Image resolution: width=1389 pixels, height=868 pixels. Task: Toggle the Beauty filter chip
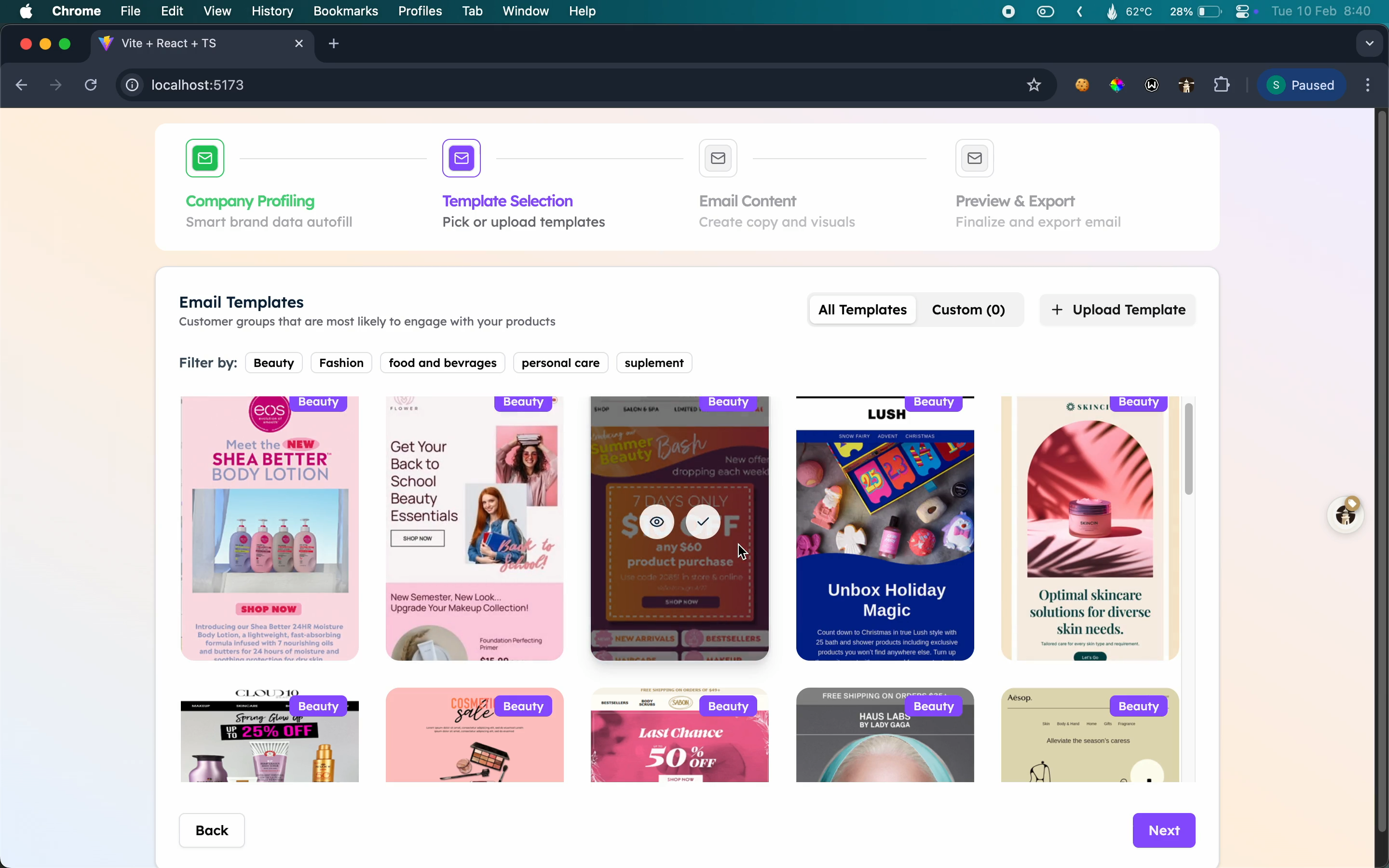point(273,362)
